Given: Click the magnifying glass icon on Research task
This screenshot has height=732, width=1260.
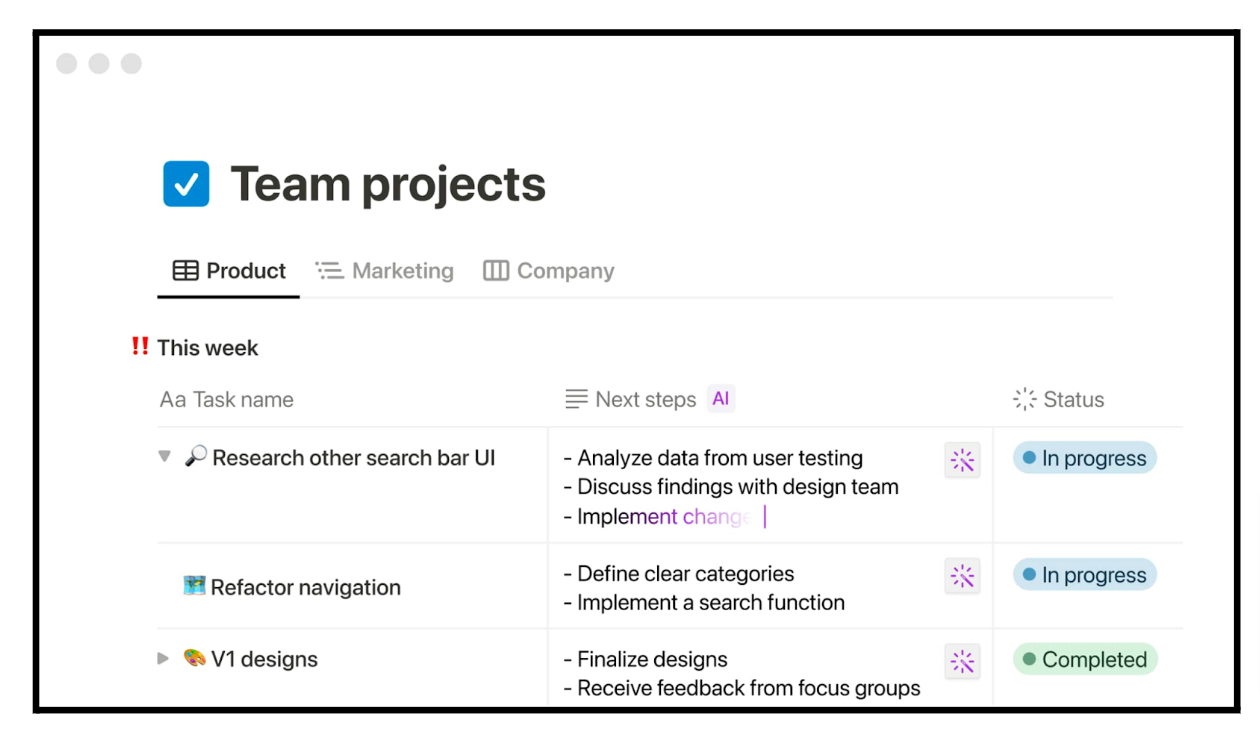Looking at the screenshot, I should pos(196,457).
